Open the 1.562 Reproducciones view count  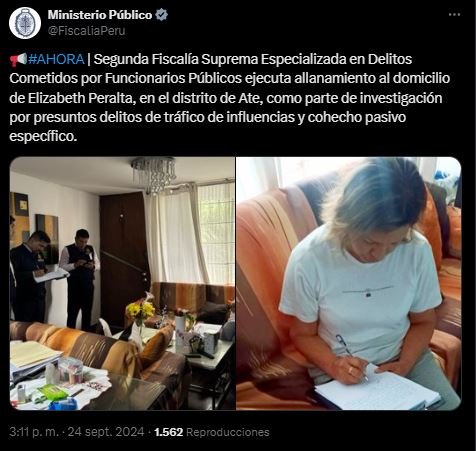tap(212, 432)
